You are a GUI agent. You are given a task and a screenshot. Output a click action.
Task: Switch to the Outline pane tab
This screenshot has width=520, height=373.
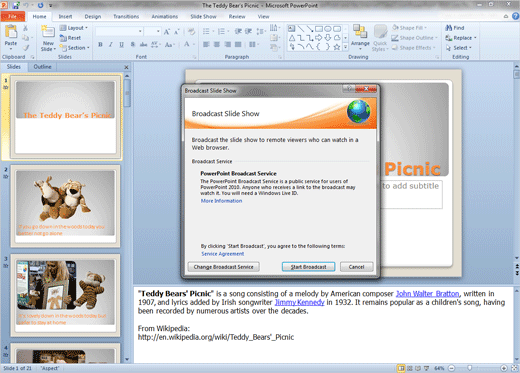42,67
